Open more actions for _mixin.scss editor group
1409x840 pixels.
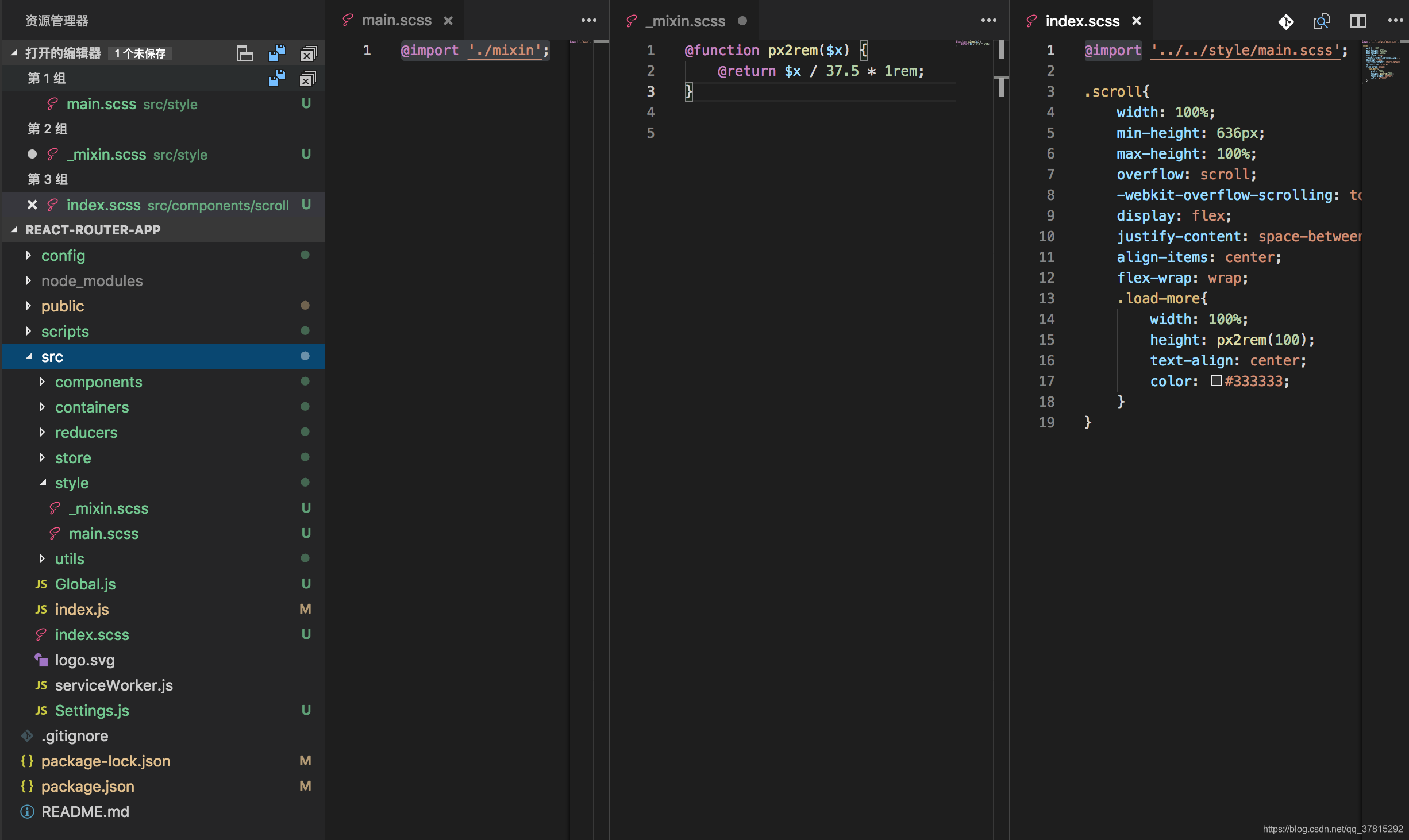pyautogui.click(x=988, y=20)
